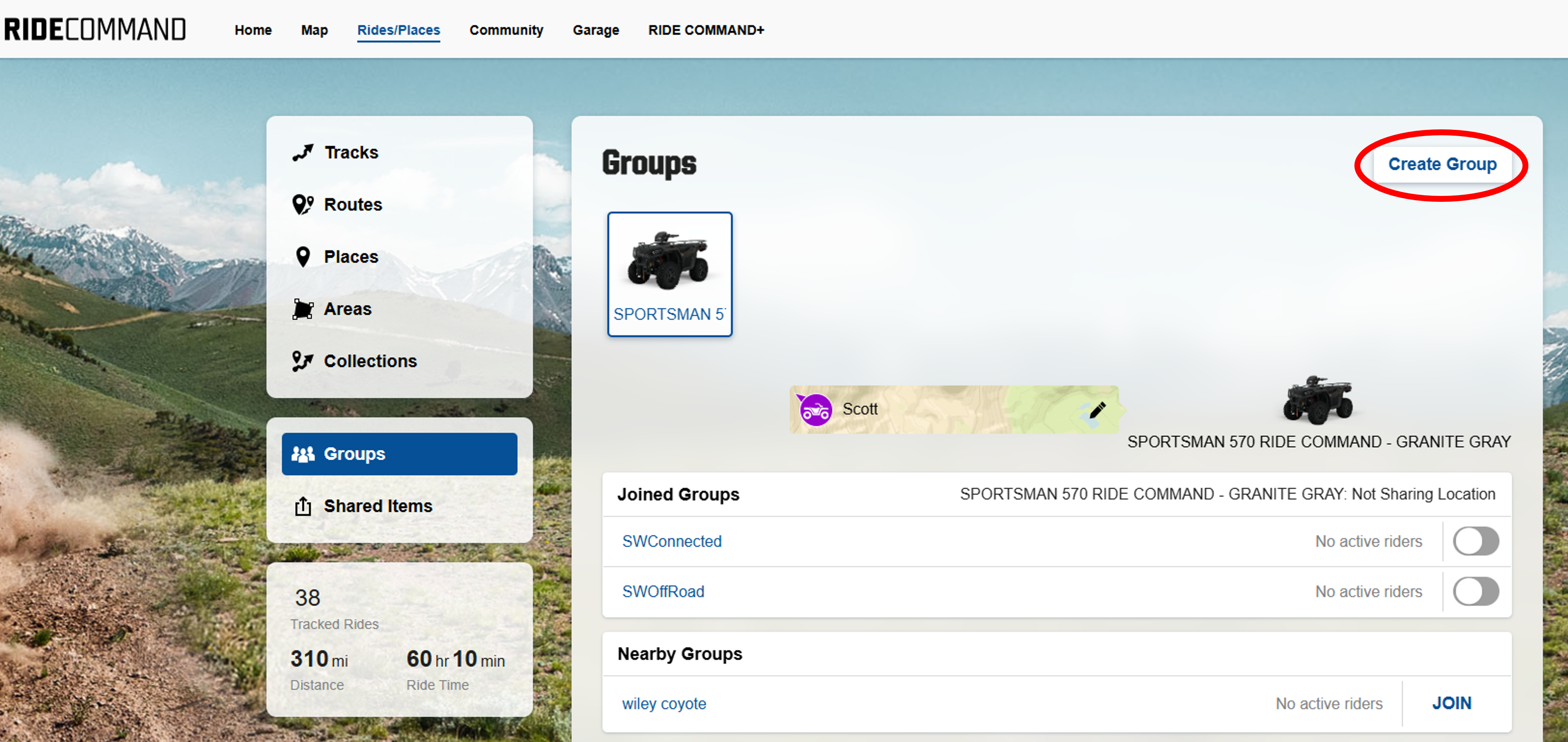Click the SPORTSMAN 570 RIDE COMMAND - GRANITE GRAY label

[1319, 442]
